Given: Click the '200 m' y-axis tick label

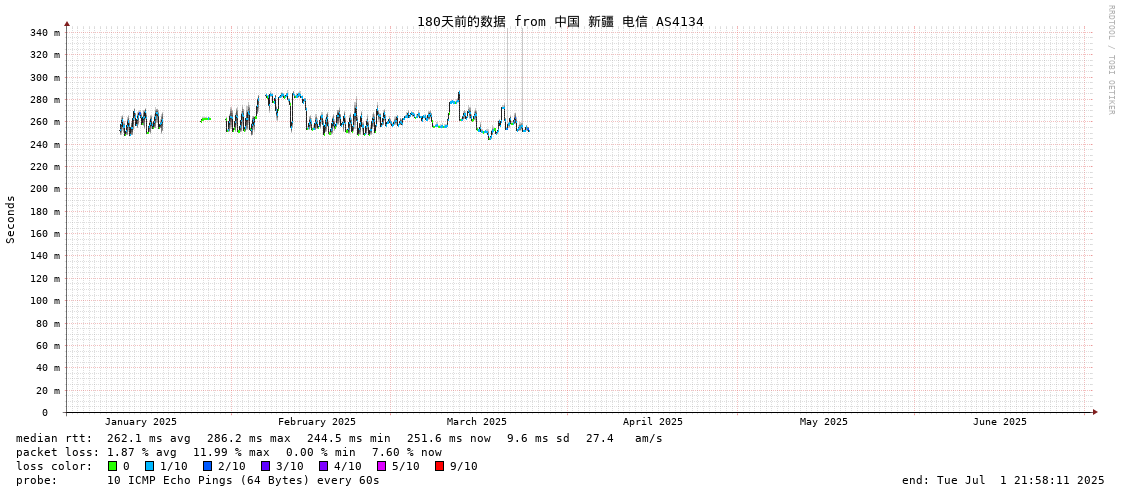Looking at the screenshot, I should (x=45, y=189).
